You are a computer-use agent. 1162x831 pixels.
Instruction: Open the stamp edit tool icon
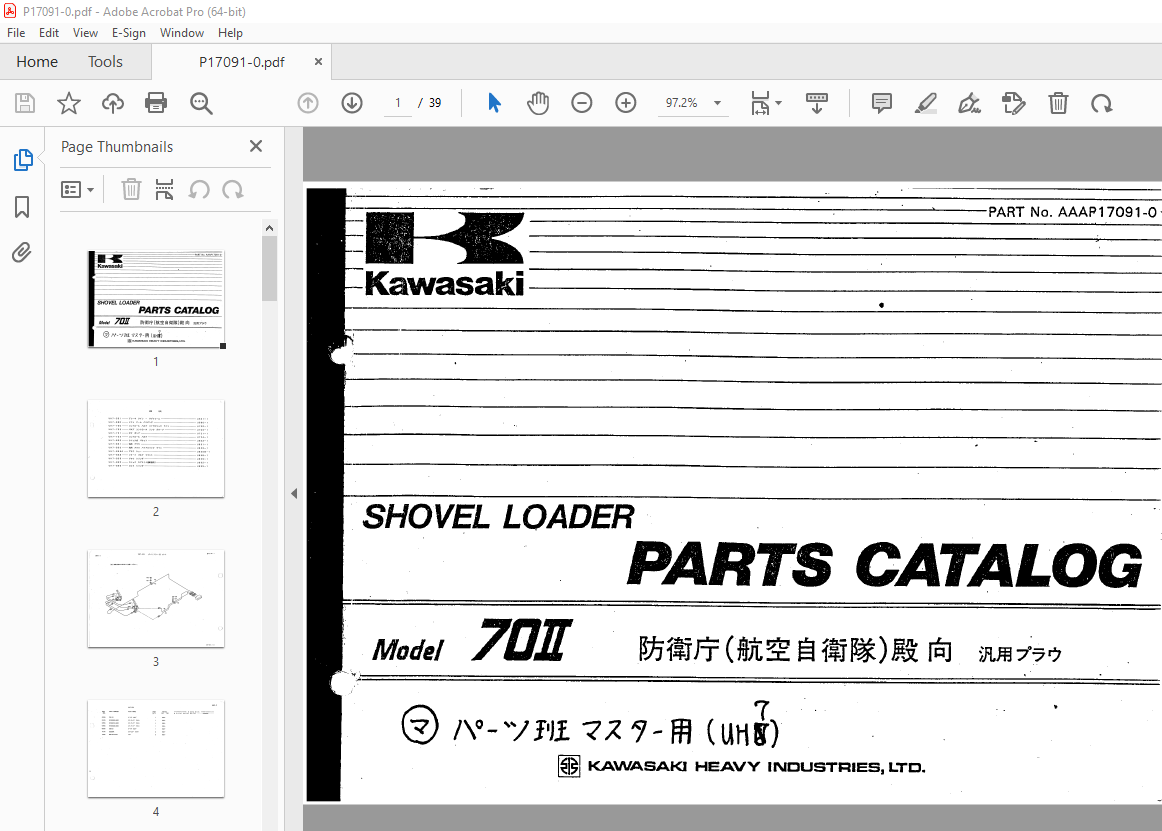click(1013, 103)
